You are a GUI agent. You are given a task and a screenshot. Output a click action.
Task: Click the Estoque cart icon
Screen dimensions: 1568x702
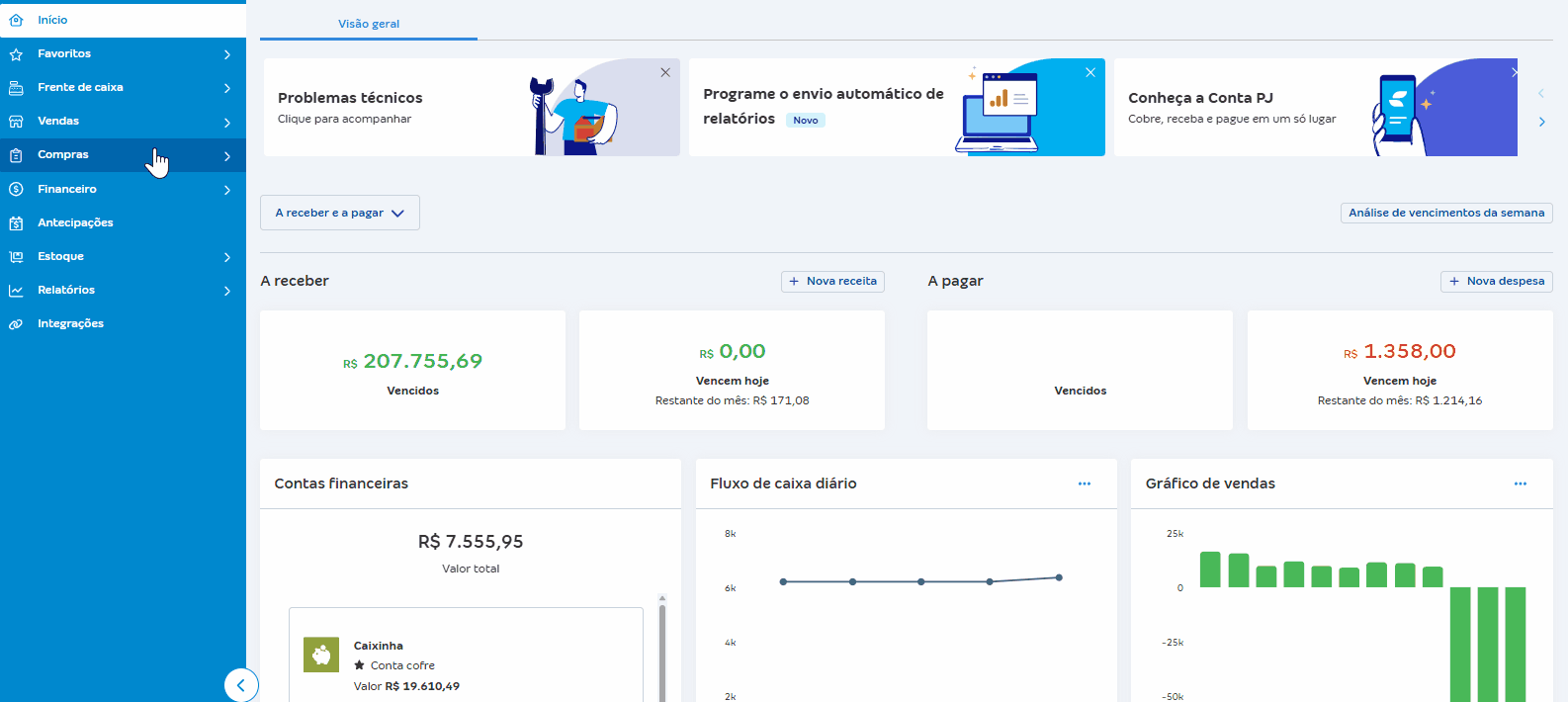(x=16, y=257)
